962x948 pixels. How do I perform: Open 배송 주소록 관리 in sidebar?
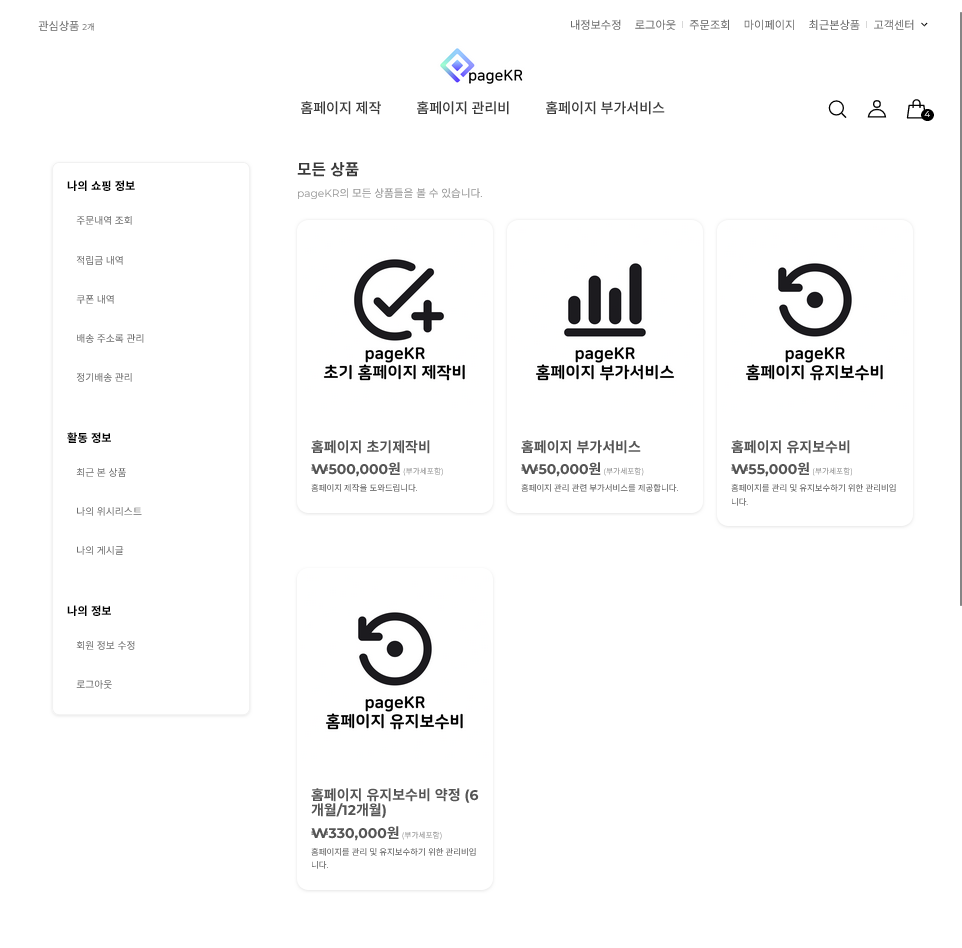tap(110, 338)
